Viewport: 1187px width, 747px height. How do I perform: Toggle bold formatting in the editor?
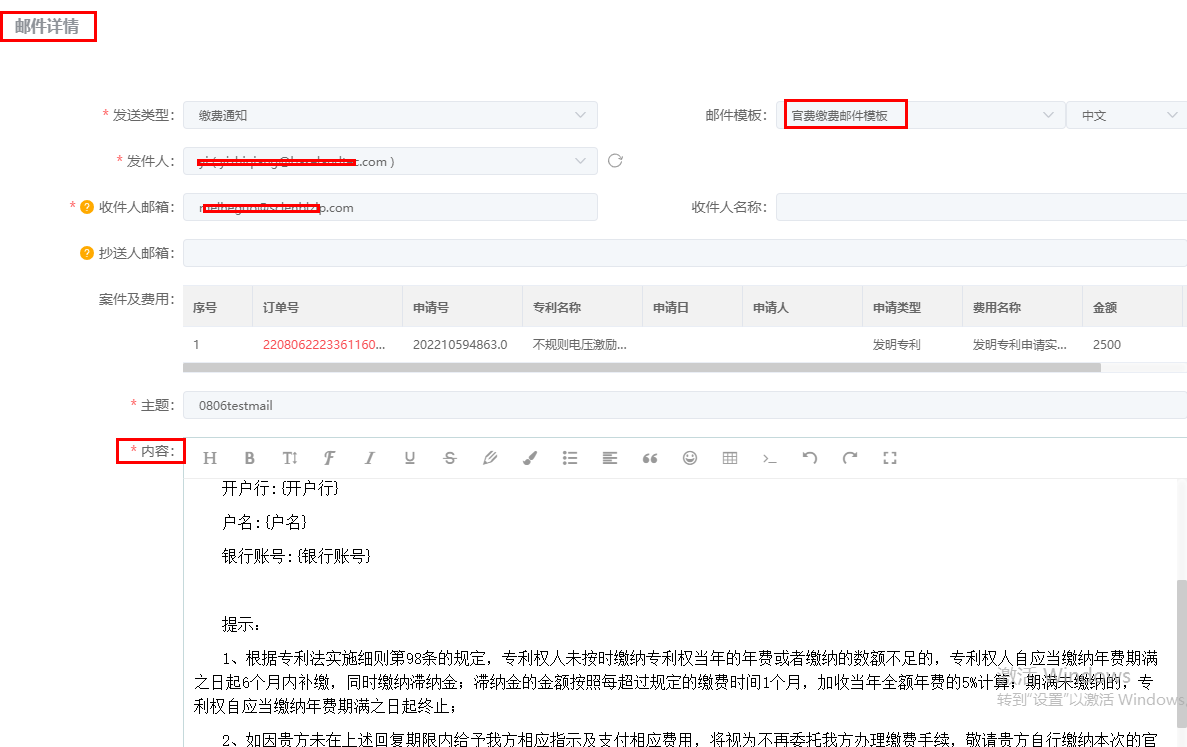(249, 458)
